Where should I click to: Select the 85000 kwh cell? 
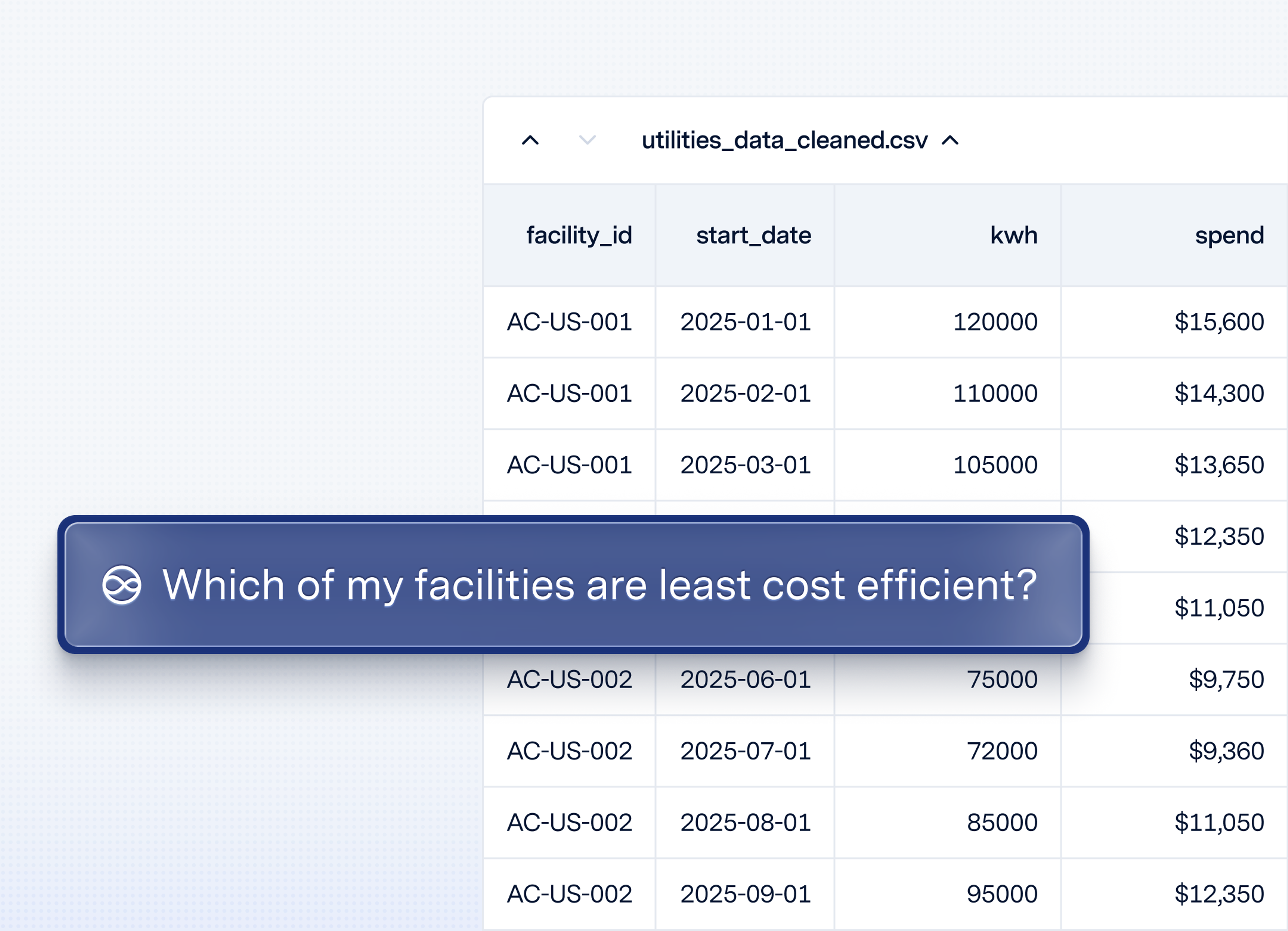click(948, 823)
